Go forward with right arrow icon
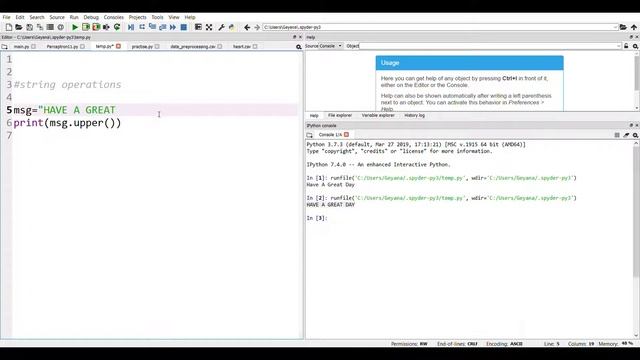The height and width of the screenshot is (360, 640). (x=257, y=27)
